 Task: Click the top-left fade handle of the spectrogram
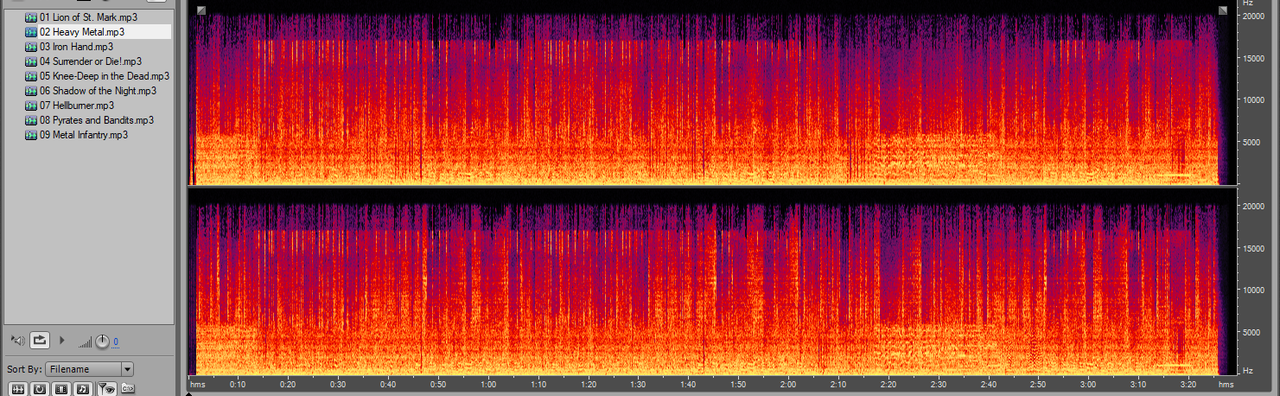tap(201, 10)
